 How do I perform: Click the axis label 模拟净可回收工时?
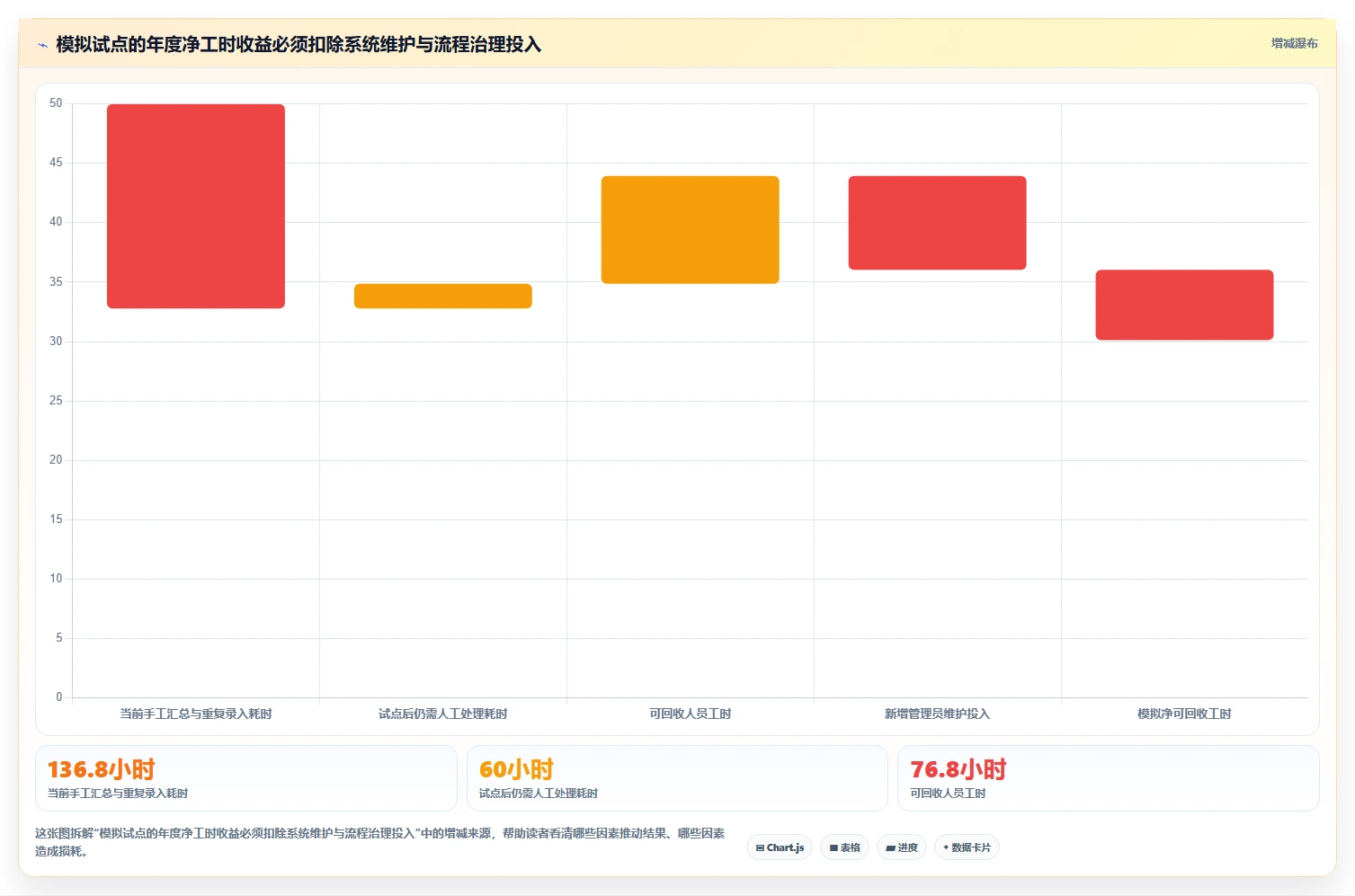(x=1184, y=714)
